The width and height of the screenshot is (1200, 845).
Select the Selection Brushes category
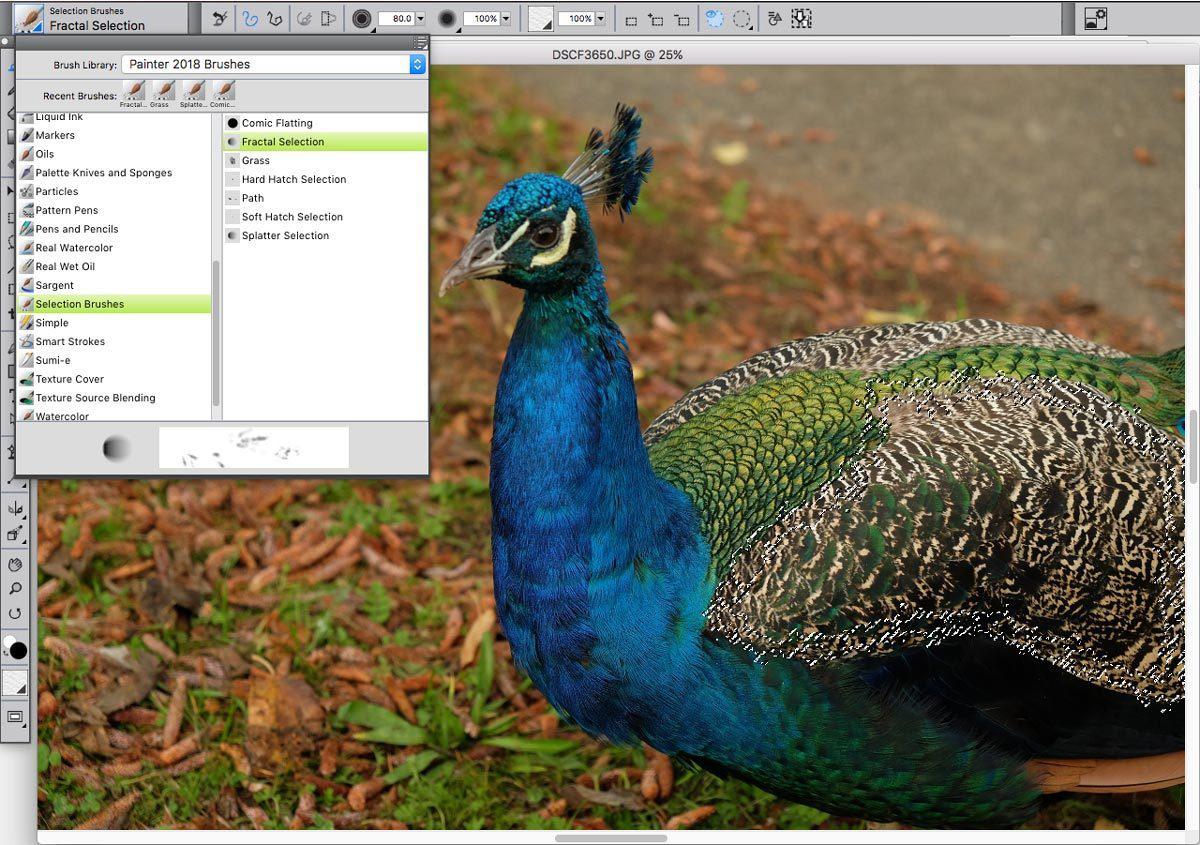114,304
